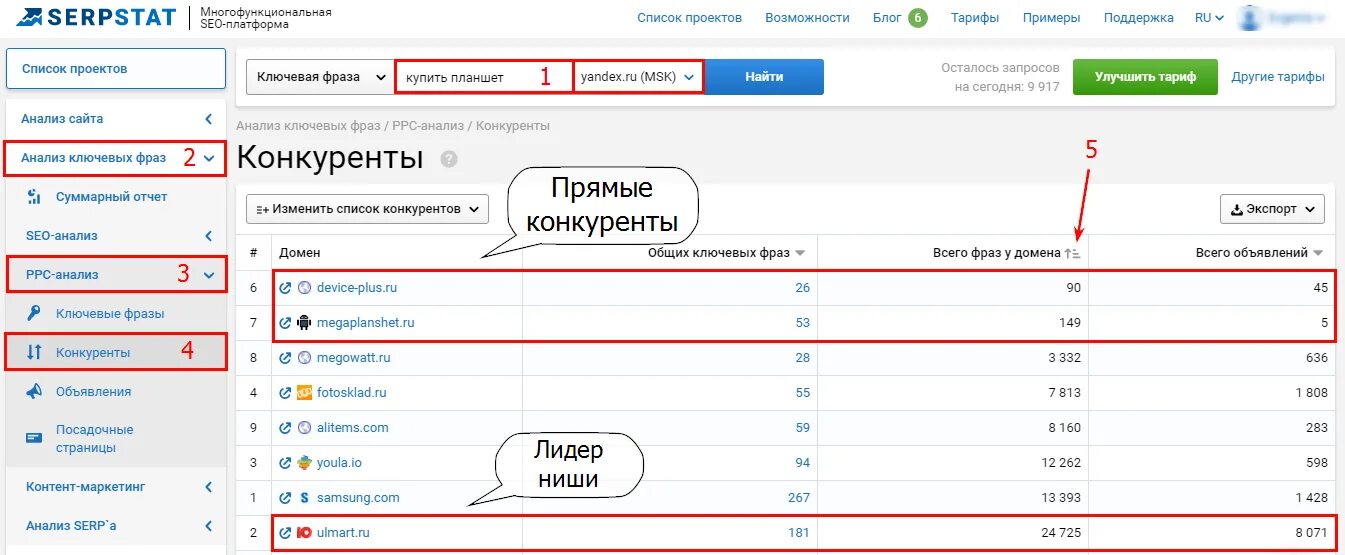Open external link icon for megowatt.ru
1345x555 pixels.
(285, 358)
